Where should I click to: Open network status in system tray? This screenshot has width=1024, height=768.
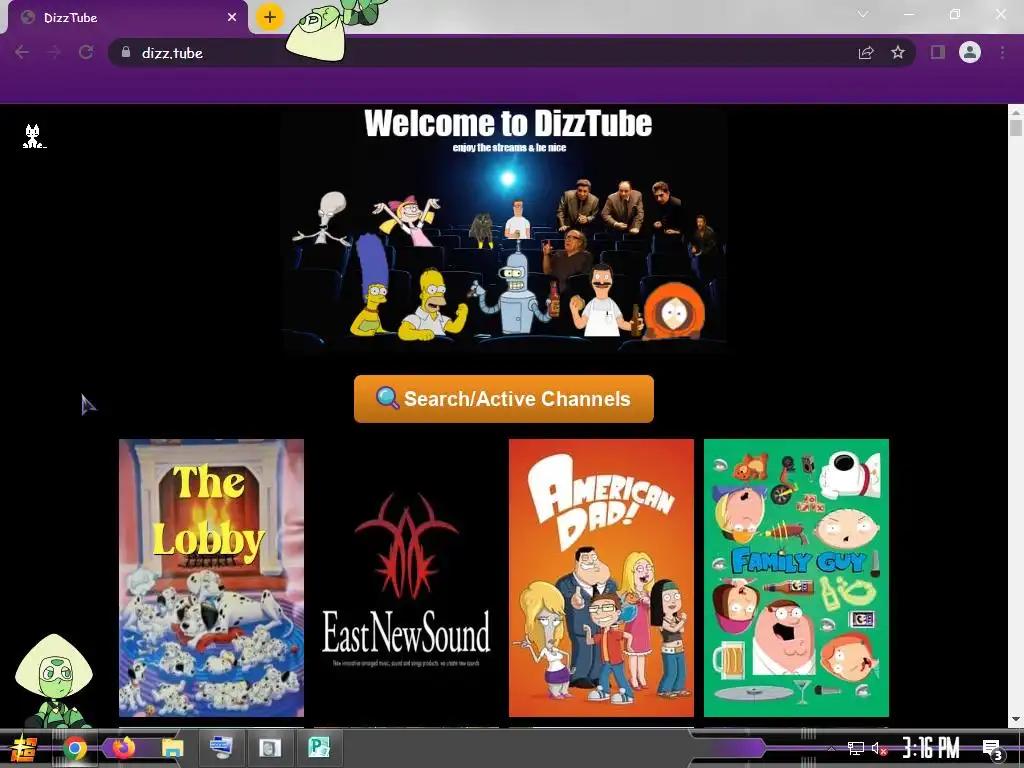point(856,748)
